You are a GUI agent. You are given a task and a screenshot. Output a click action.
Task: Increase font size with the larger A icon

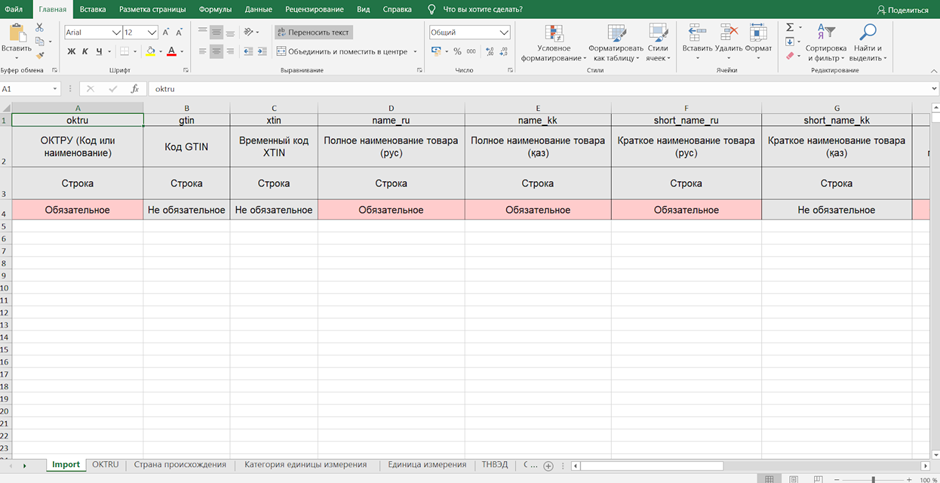point(166,32)
